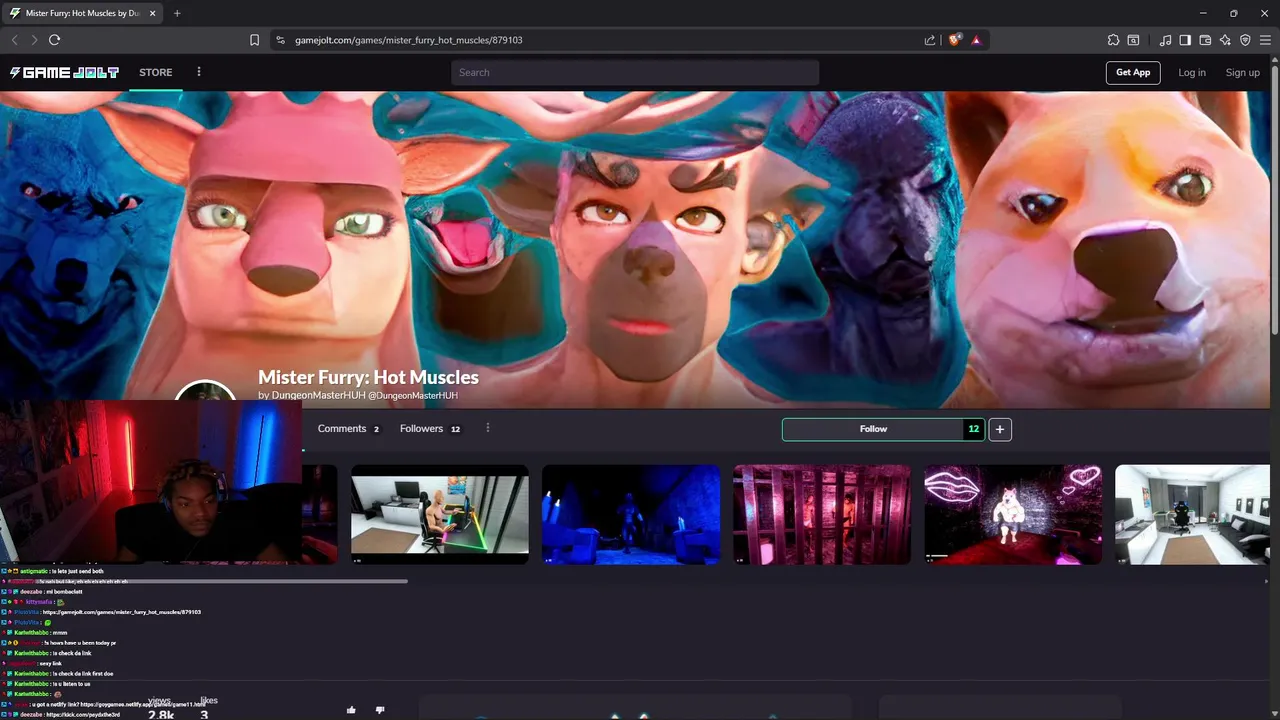Open the Brave Wallet icon

pos(1205,40)
